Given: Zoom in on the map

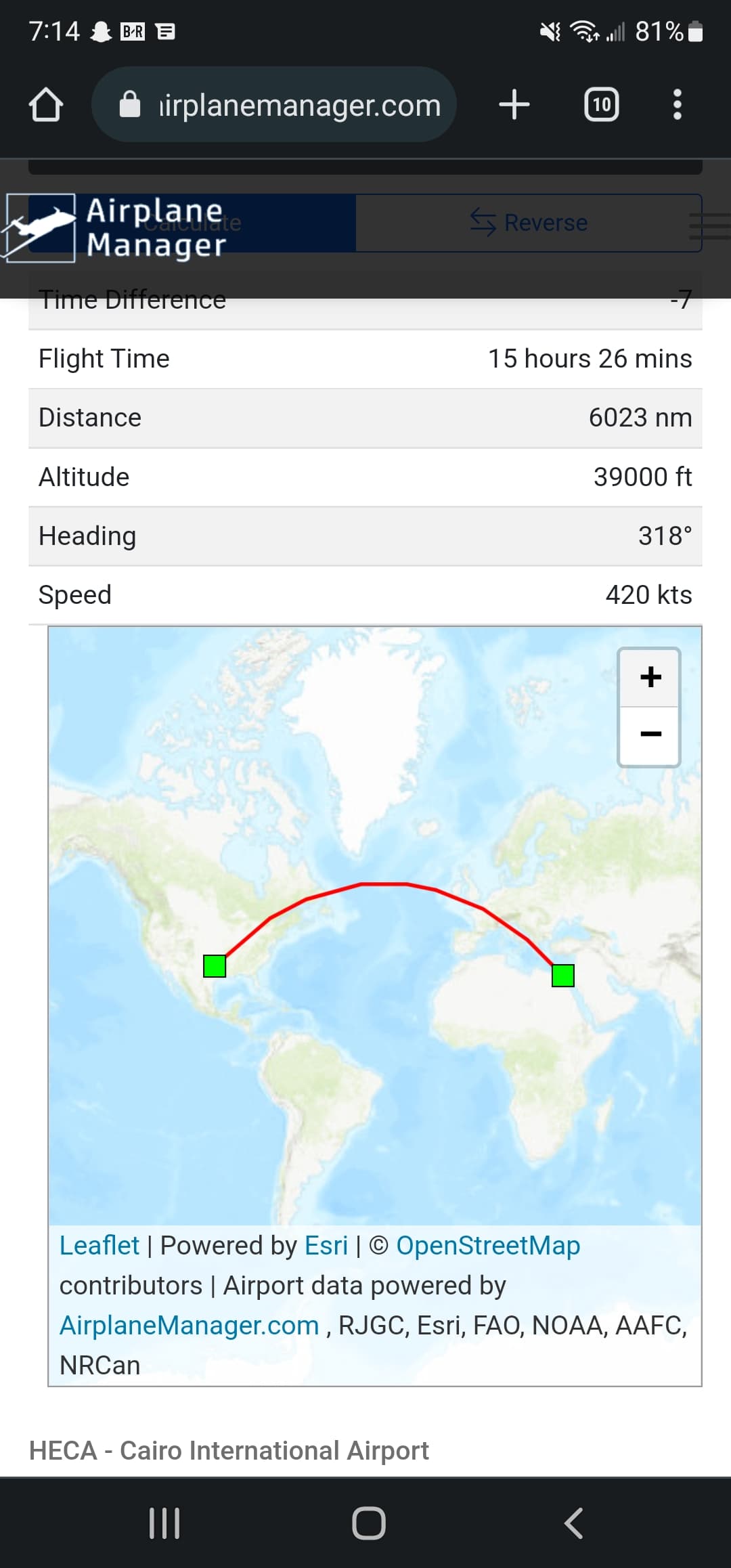Looking at the screenshot, I should click(x=650, y=677).
